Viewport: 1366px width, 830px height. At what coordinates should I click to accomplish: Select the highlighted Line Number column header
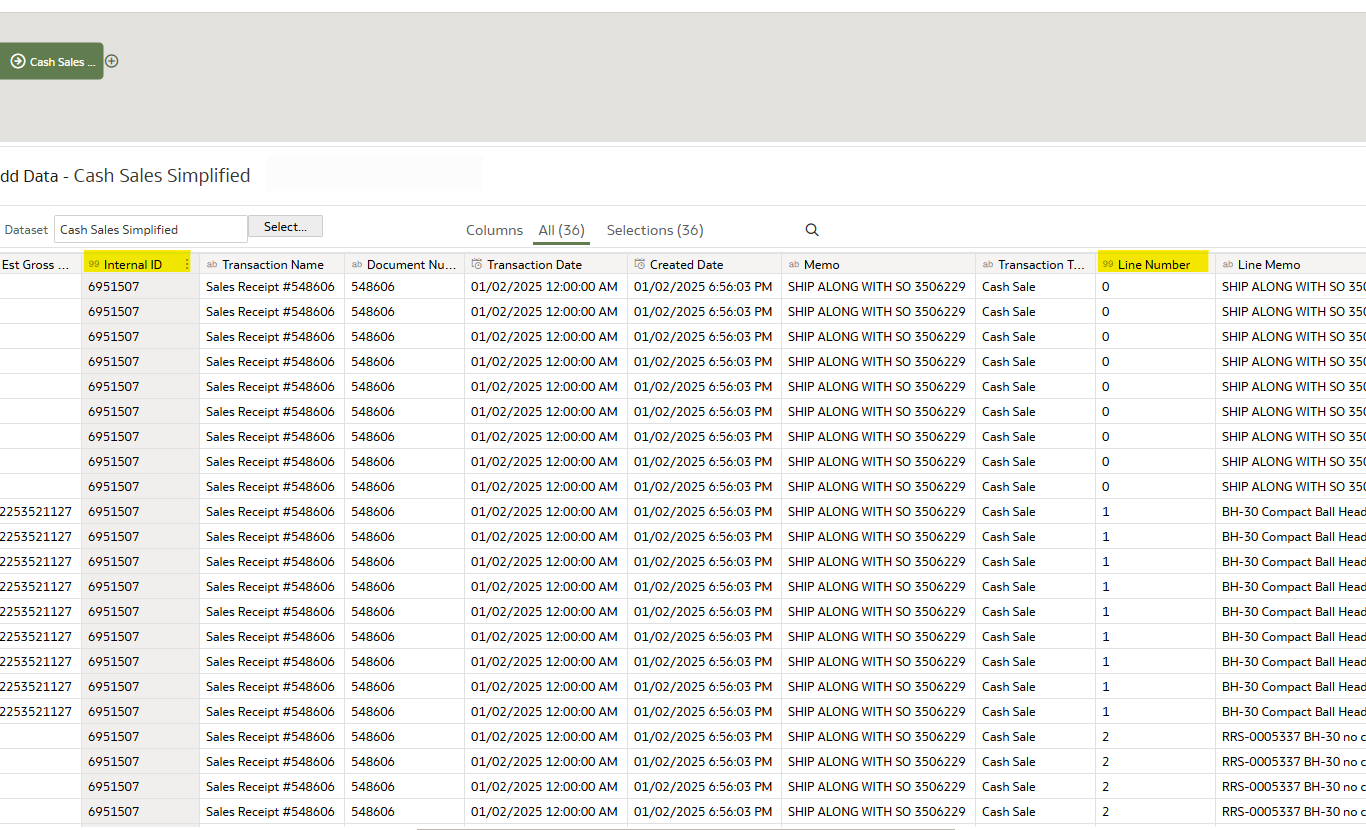point(1153,264)
